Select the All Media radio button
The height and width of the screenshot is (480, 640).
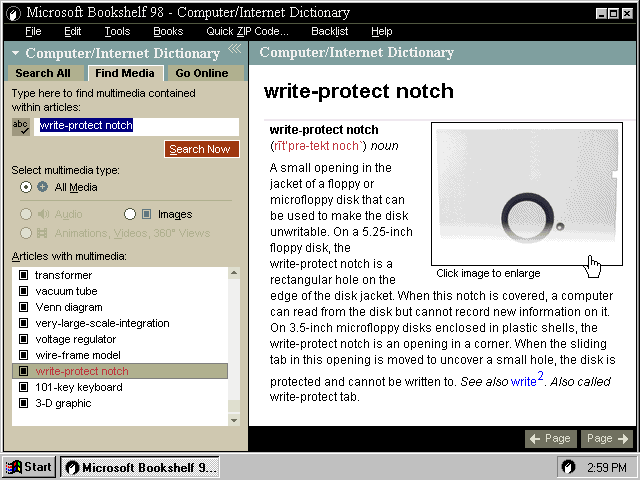tap(26, 187)
